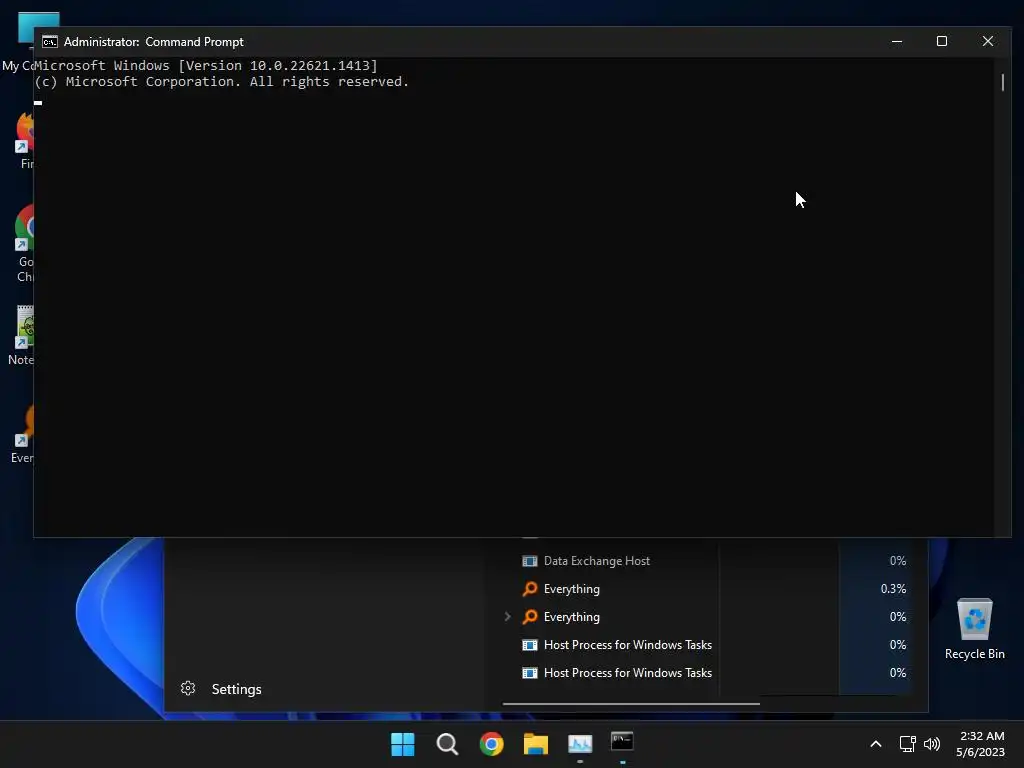Show hidden system tray icons

point(876,744)
